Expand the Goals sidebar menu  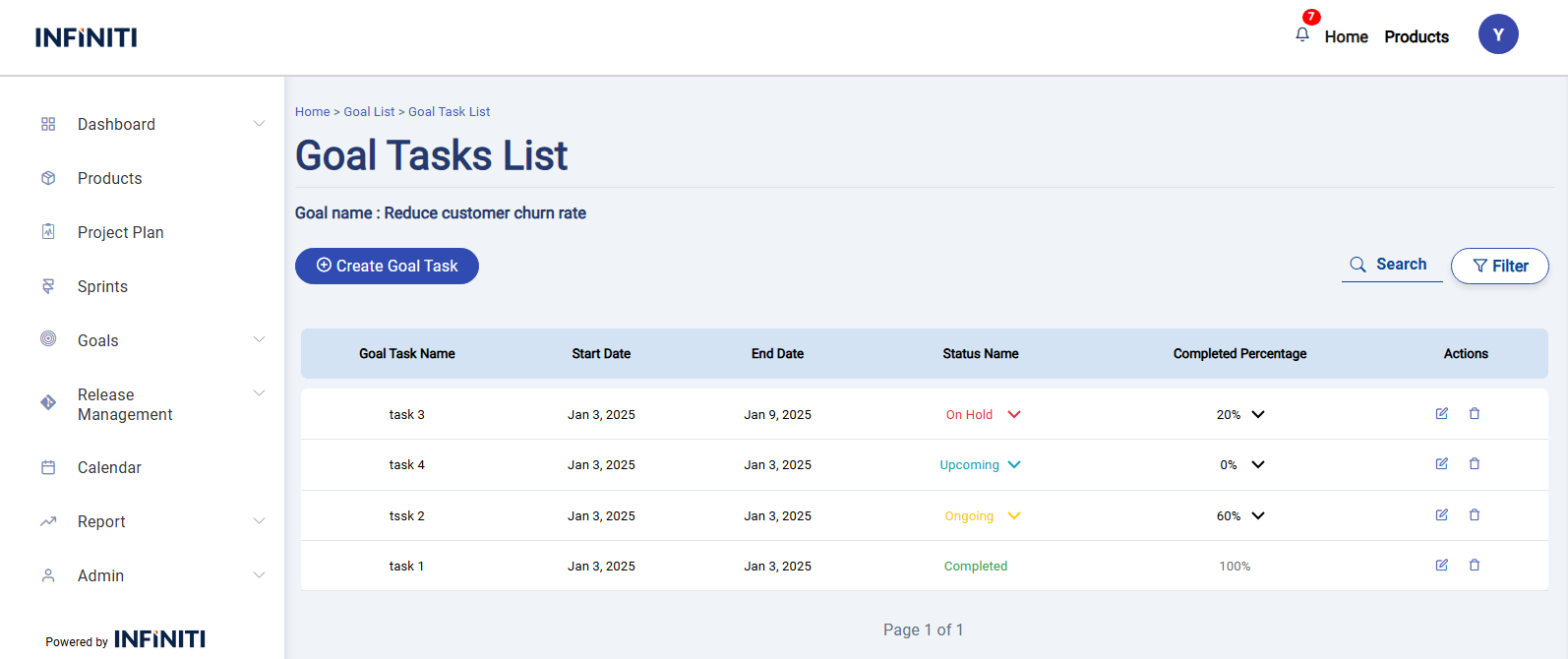tap(259, 340)
